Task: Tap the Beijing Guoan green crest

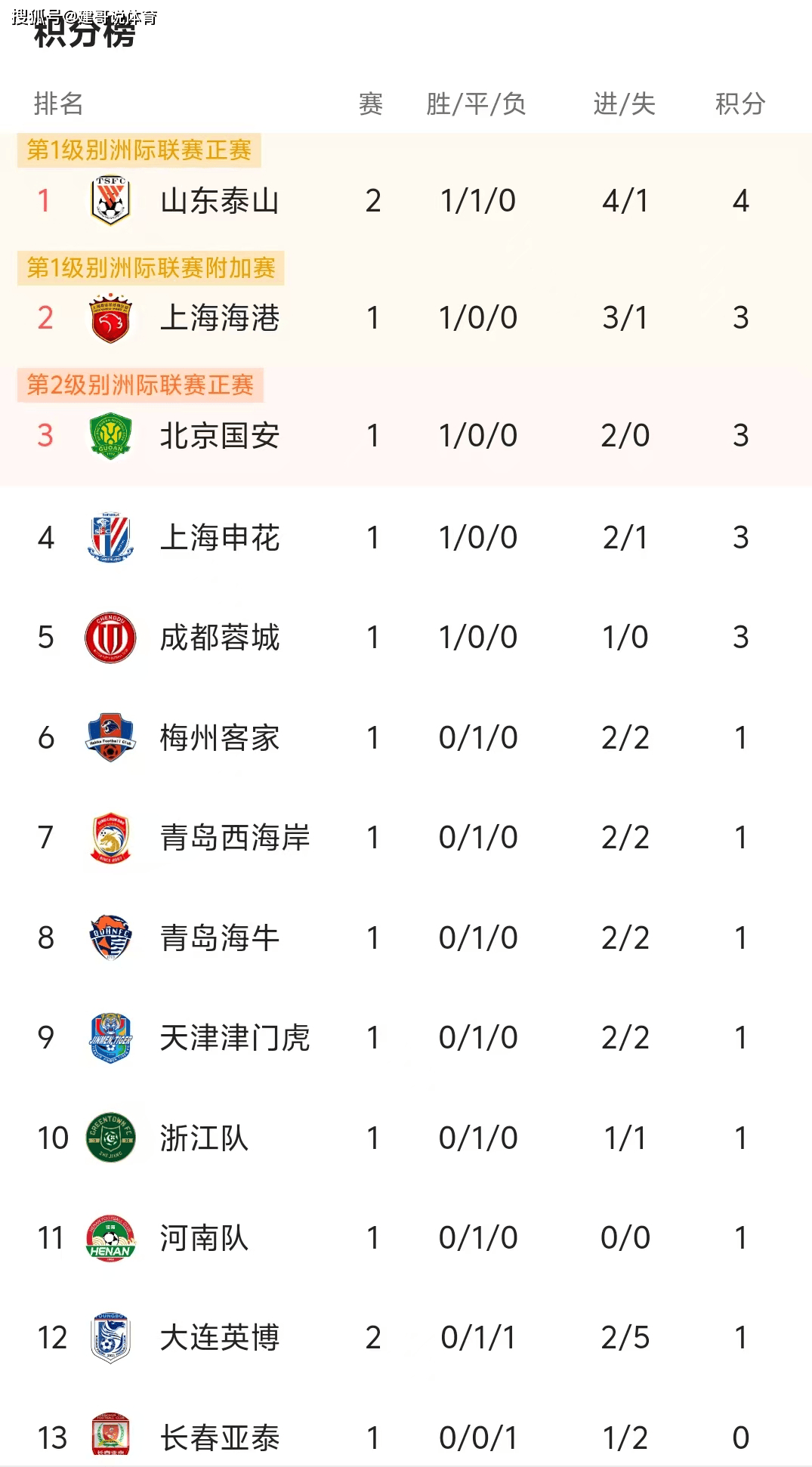Action: click(x=110, y=436)
